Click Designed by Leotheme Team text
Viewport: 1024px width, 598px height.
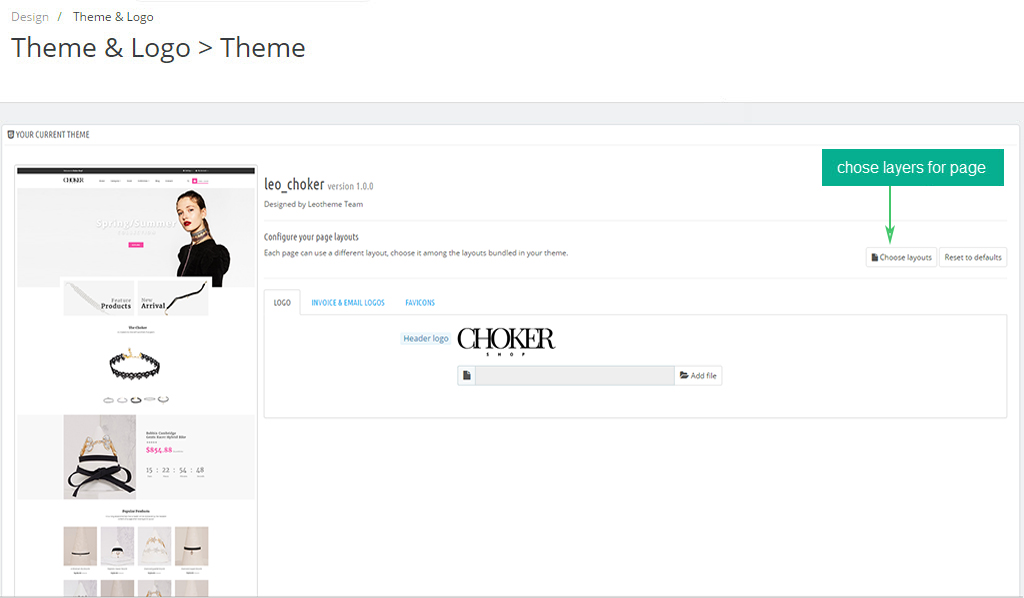point(313,204)
